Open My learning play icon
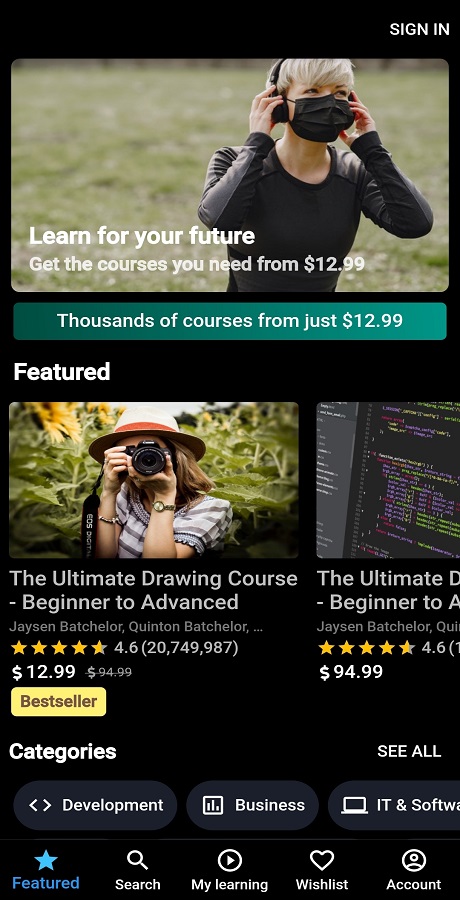The height and width of the screenshot is (900, 460). 230,860
